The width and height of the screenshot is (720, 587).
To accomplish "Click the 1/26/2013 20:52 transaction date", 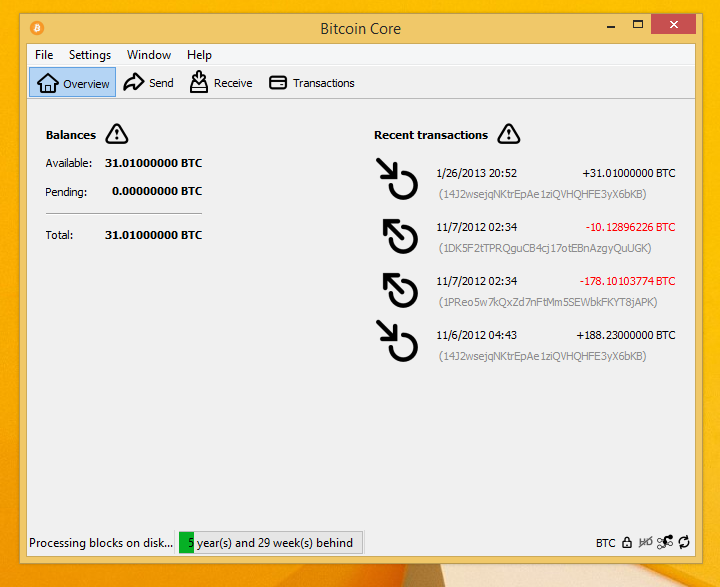I will pyautogui.click(x=476, y=173).
